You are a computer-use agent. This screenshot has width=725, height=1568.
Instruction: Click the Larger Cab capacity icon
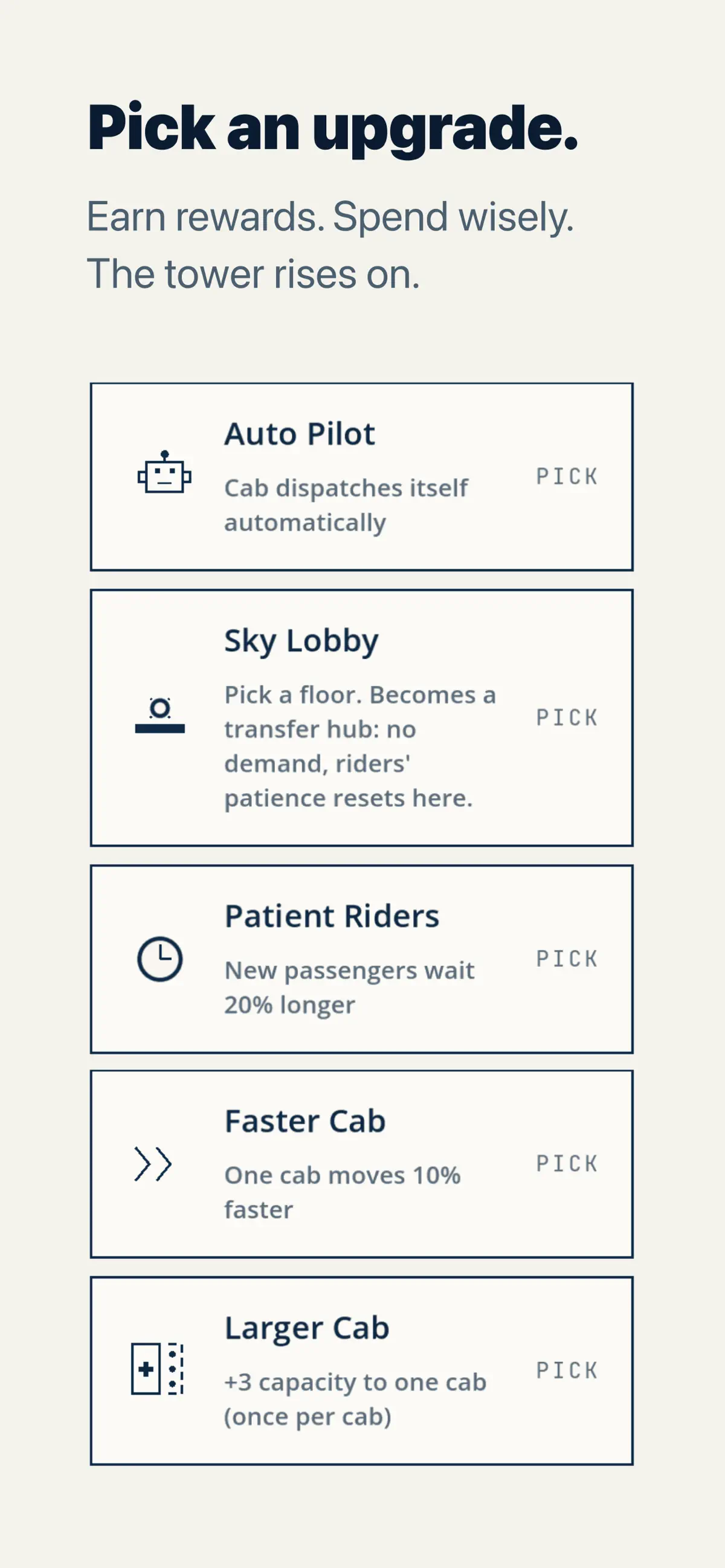tap(158, 1369)
